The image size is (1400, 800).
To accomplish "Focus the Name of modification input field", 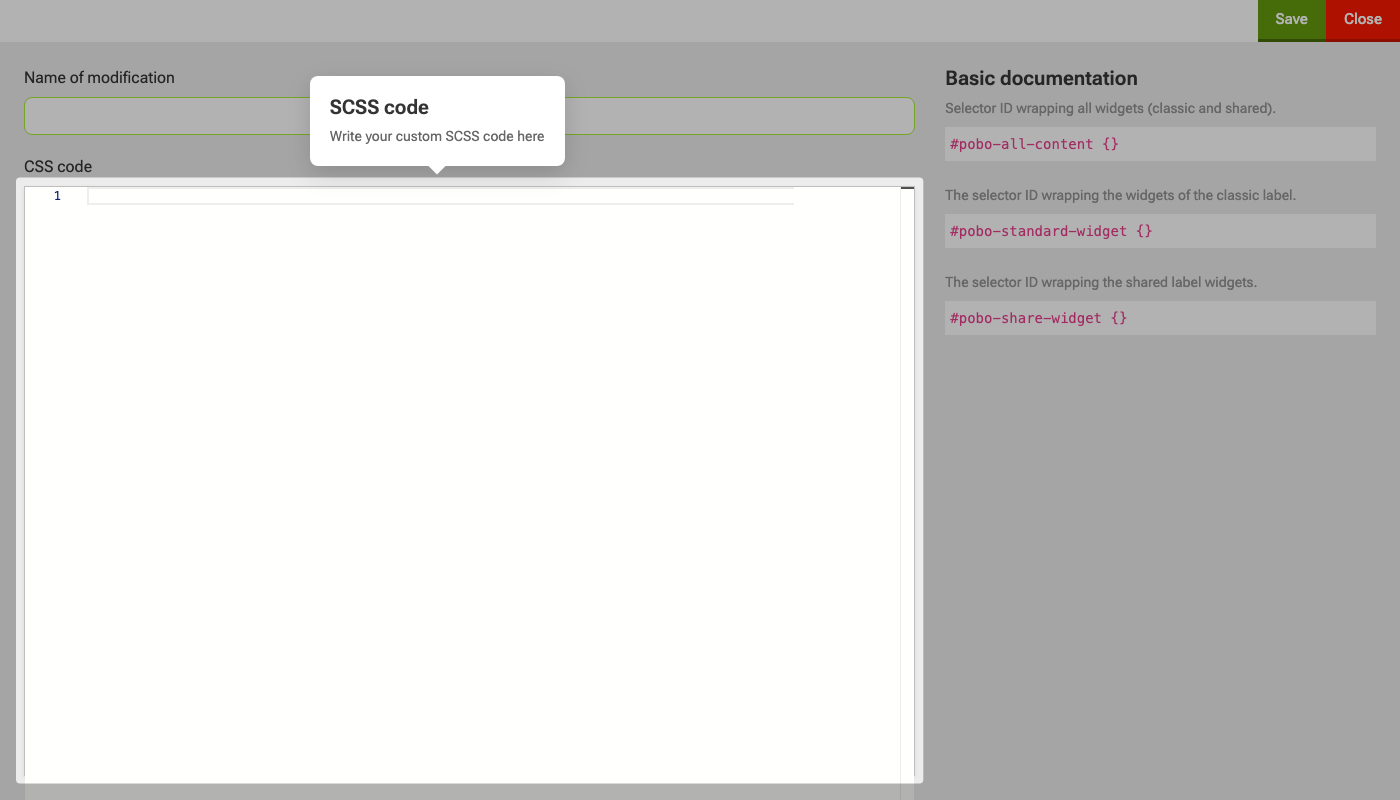I will 469,116.
